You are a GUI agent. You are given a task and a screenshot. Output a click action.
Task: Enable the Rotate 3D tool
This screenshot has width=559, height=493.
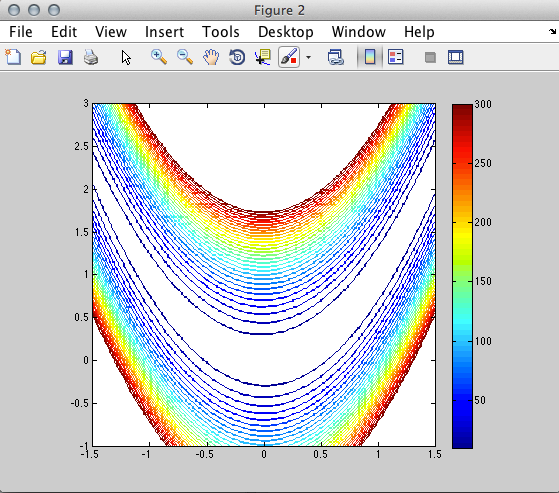pos(237,57)
